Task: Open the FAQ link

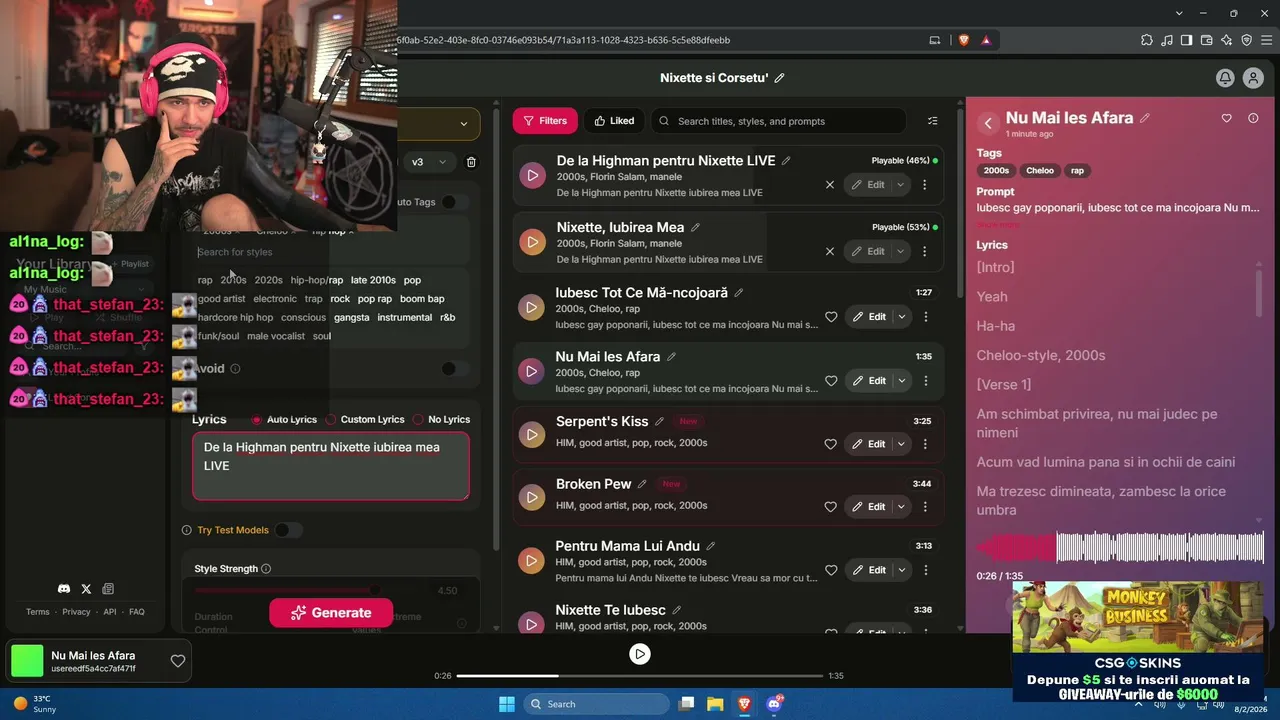Action: 137,612
